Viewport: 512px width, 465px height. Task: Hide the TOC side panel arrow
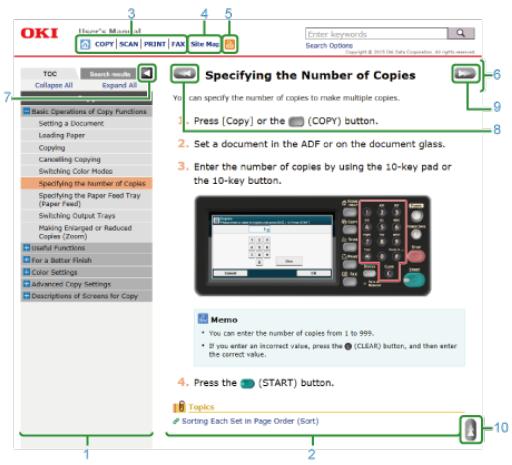pos(147,73)
